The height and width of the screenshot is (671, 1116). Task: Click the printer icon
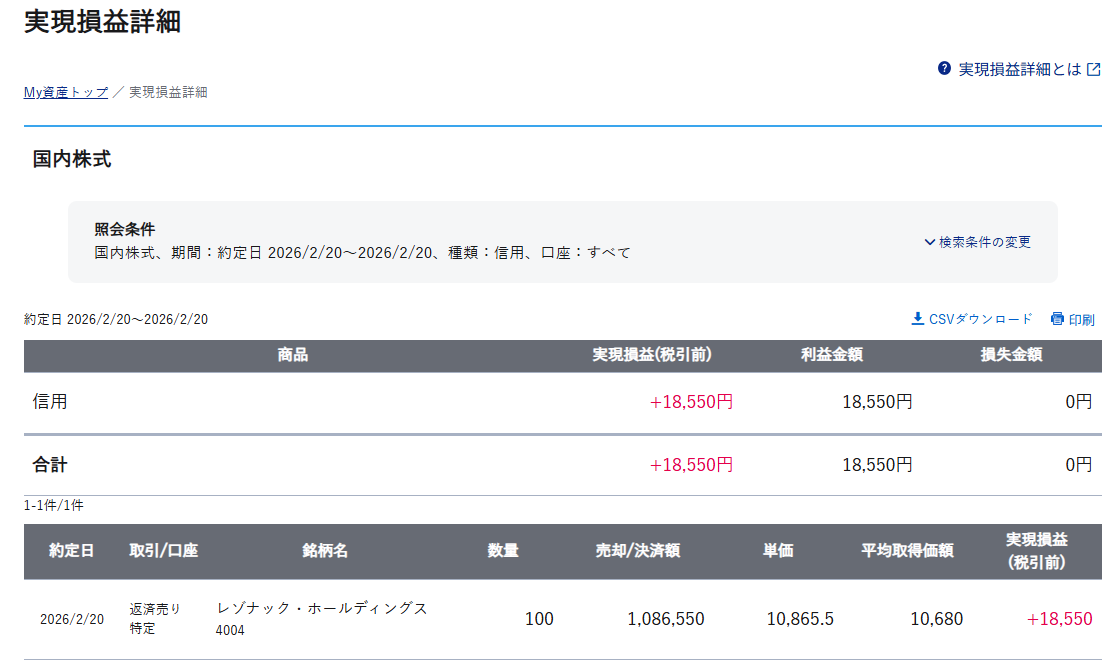(1057, 319)
